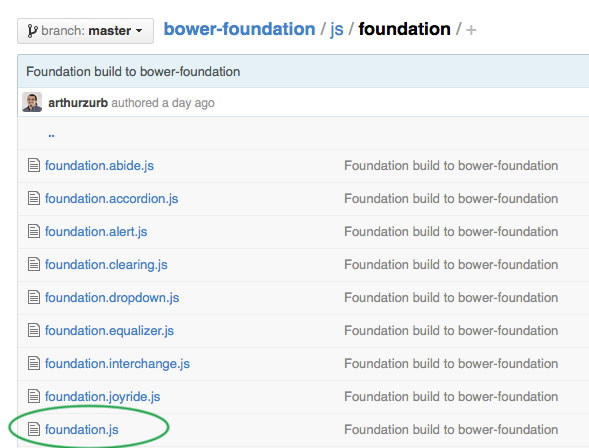Open commit message in foundation.alert.js row
This screenshot has height=448, width=589.
(x=451, y=232)
